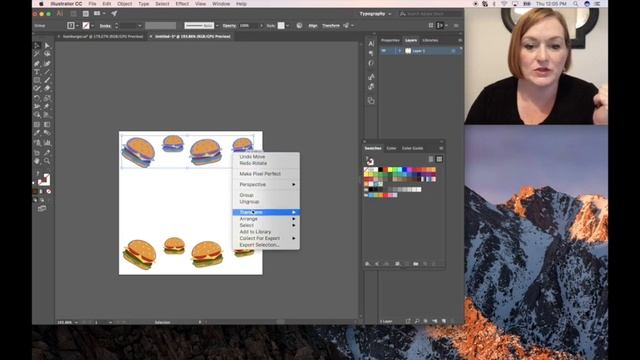The width and height of the screenshot is (640, 360).
Task: Select the Eraser tool
Action: 47,89
